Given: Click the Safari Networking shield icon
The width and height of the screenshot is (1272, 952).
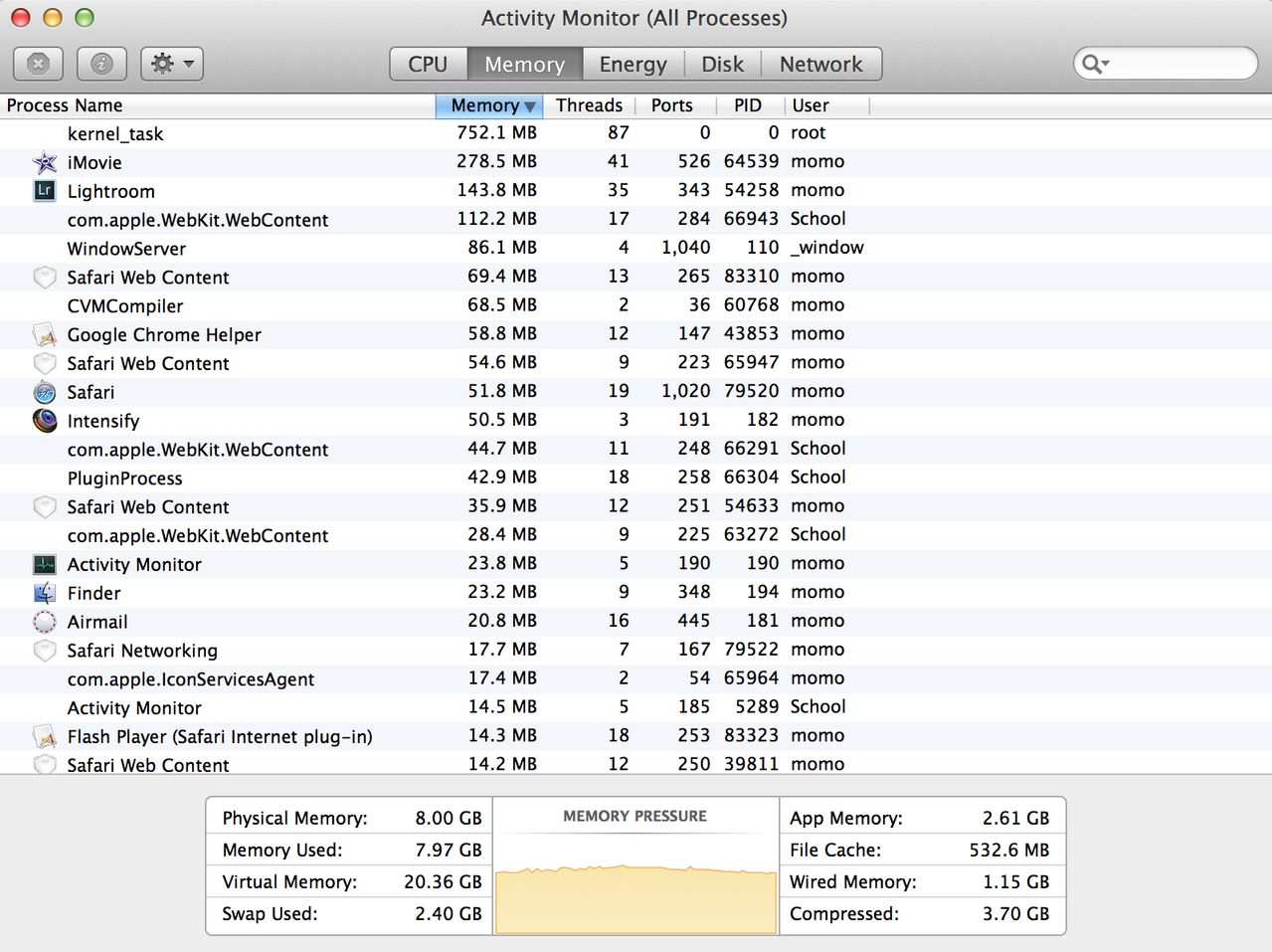Looking at the screenshot, I should point(45,651).
